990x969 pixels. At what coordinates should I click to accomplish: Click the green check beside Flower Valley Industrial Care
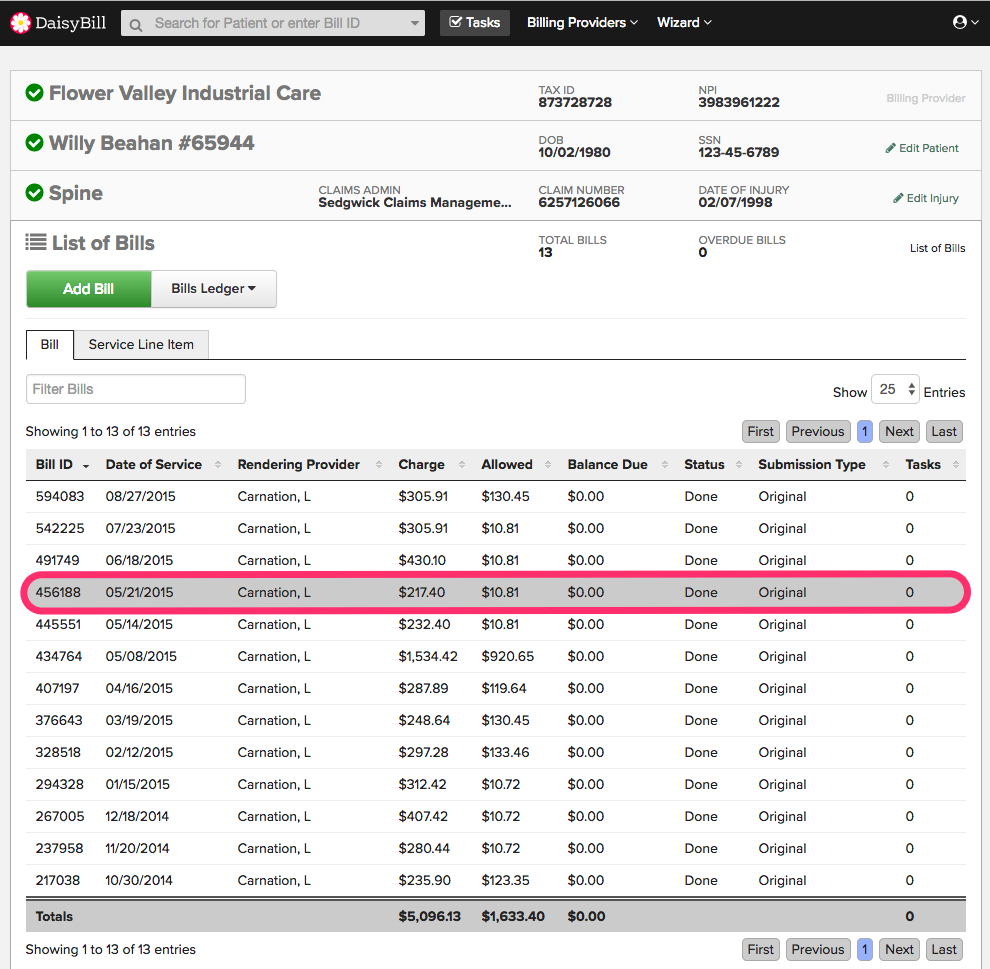click(34, 93)
